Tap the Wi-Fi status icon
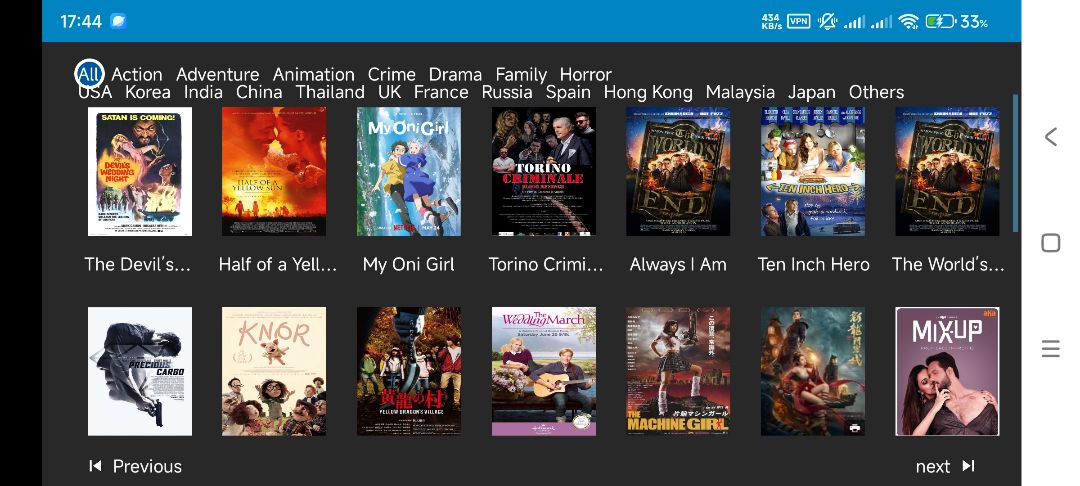The image size is (1080, 486). (908, 21)
